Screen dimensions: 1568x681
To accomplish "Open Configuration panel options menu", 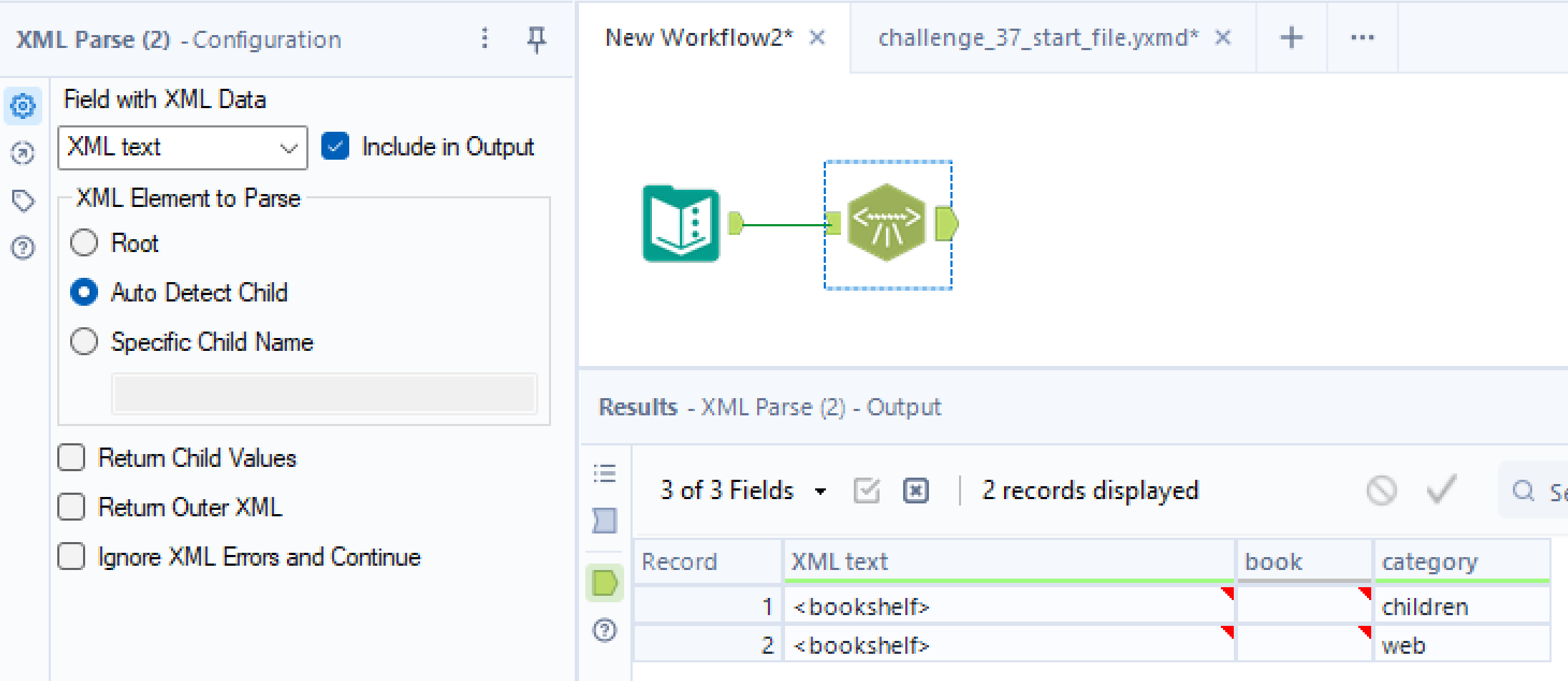I will [x=484, y=39].
